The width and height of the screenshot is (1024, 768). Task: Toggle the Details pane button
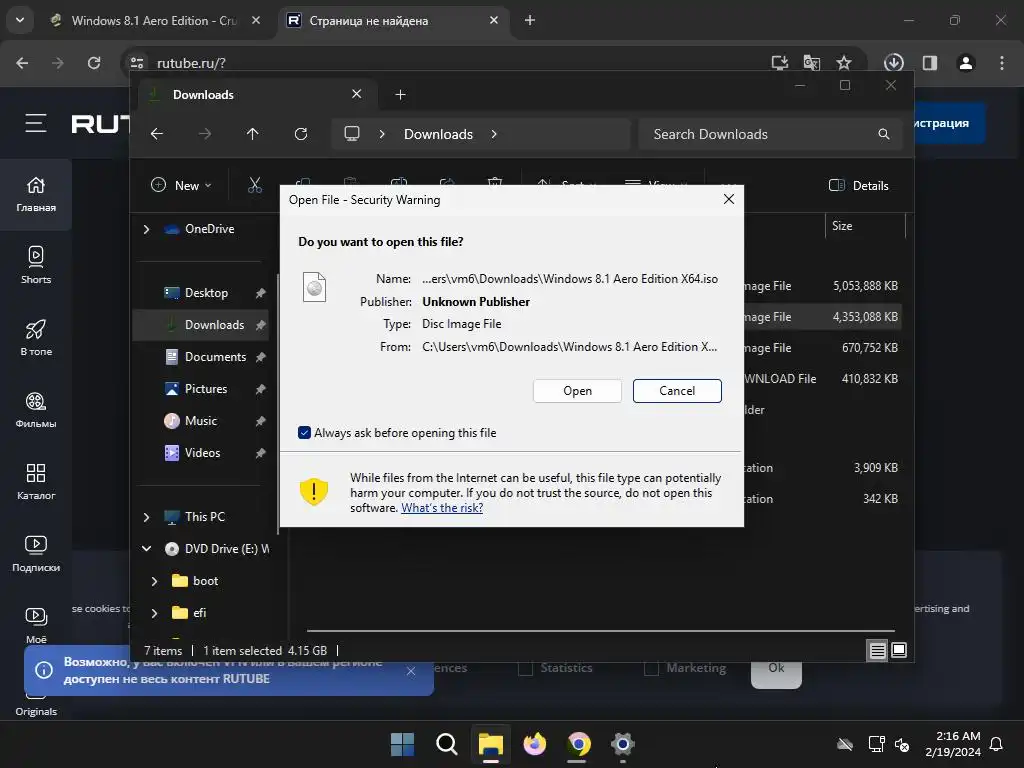858,185
